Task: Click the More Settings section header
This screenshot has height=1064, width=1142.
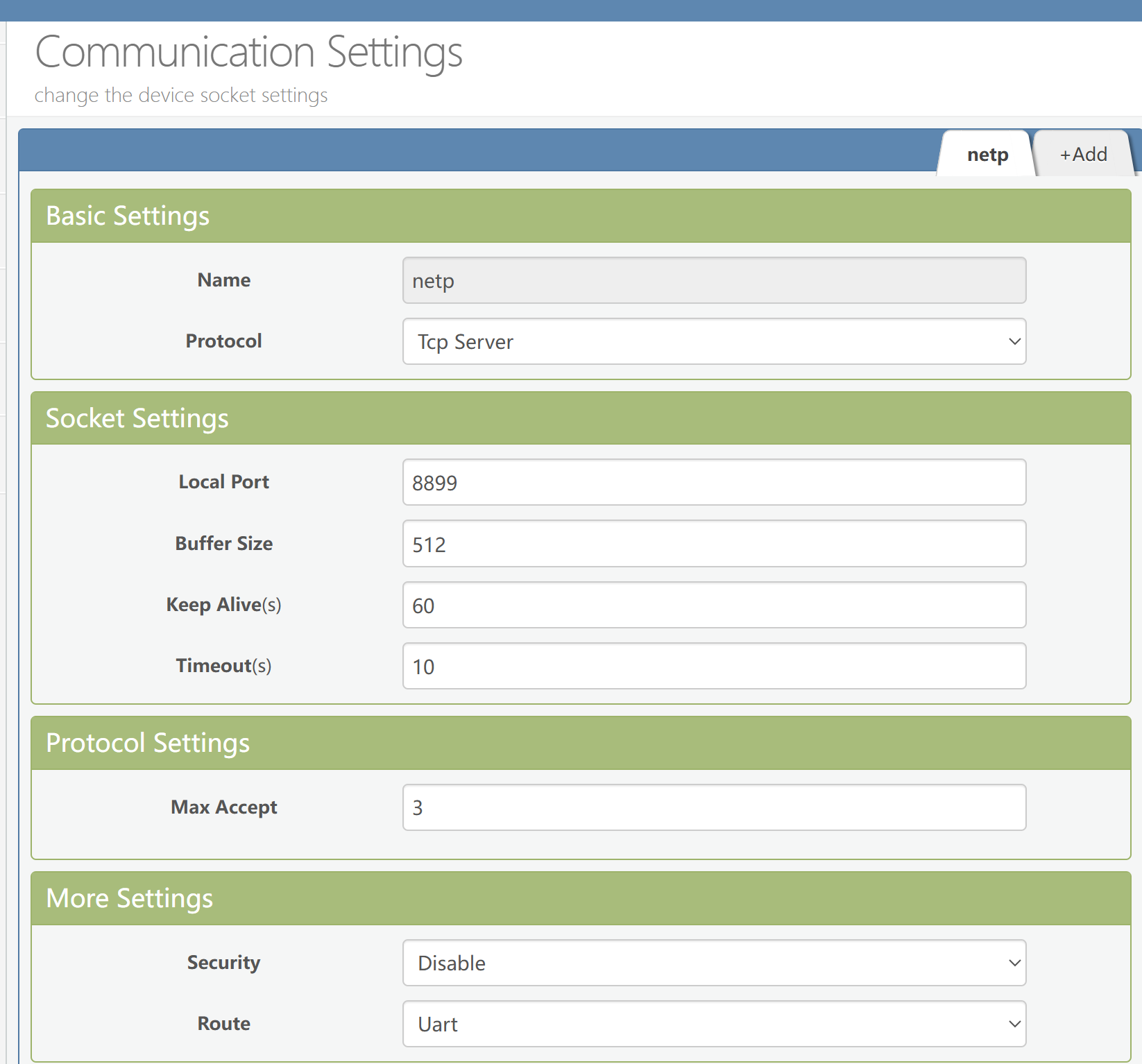Action: pos(581,898)
